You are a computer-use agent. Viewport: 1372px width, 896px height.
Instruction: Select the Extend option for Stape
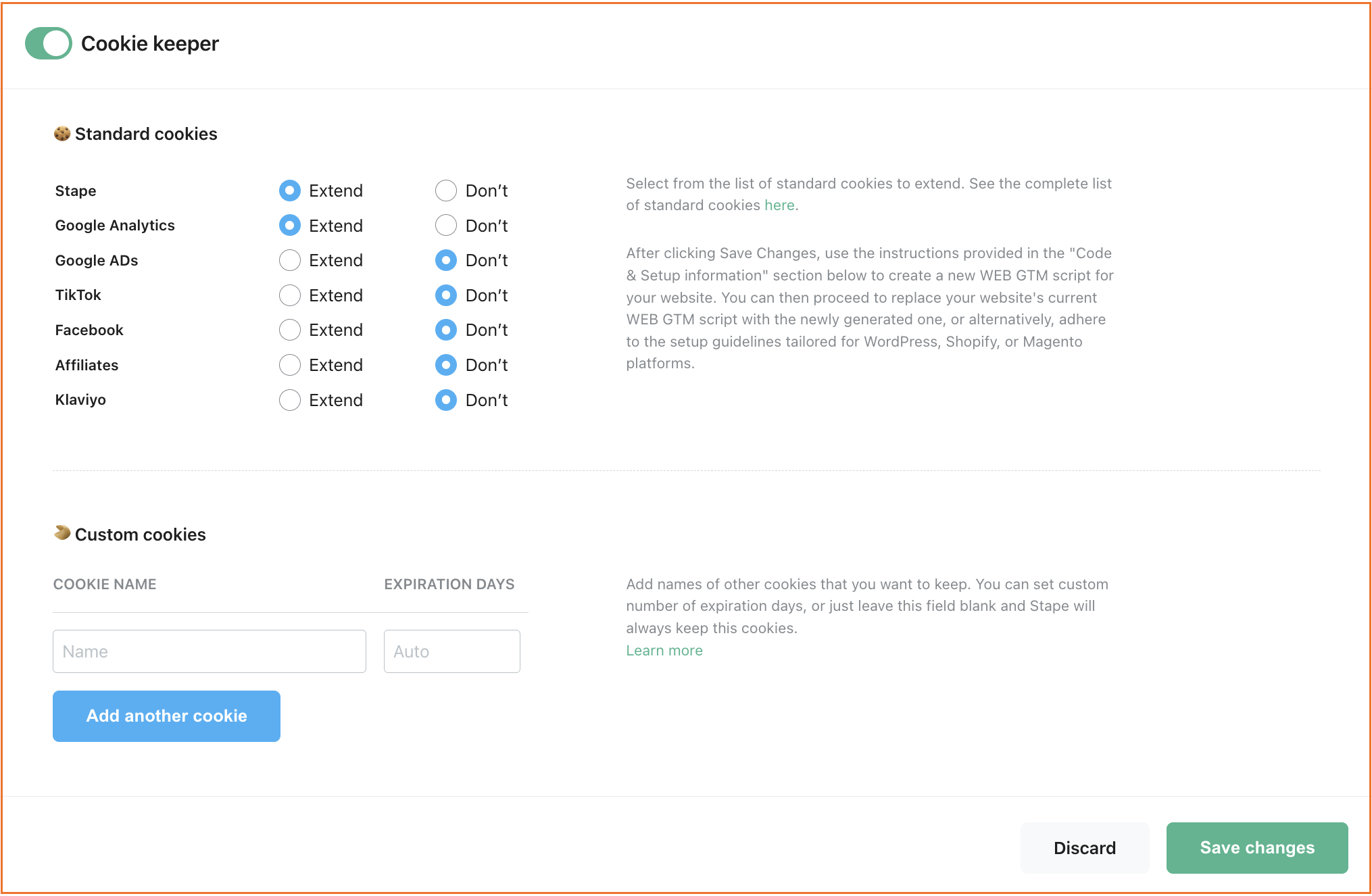click(290, 191)
